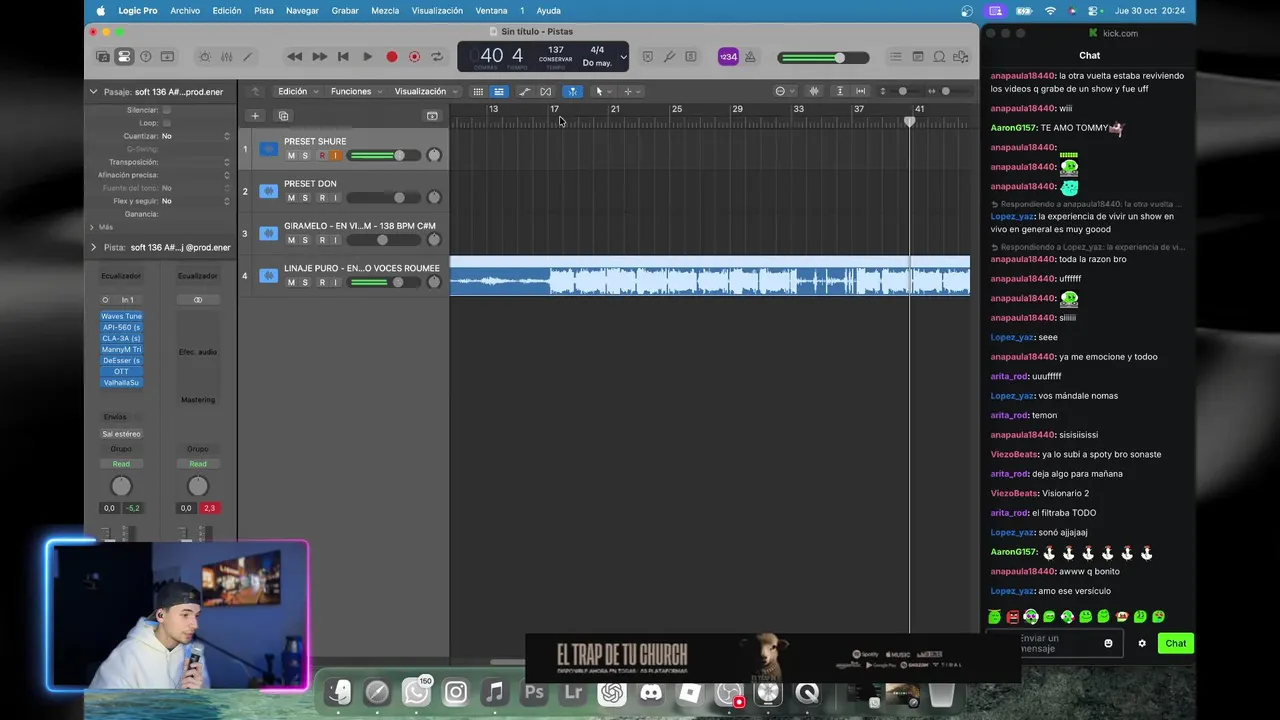
Task: Solo the PRESET DON track
Action: point(305,198)
